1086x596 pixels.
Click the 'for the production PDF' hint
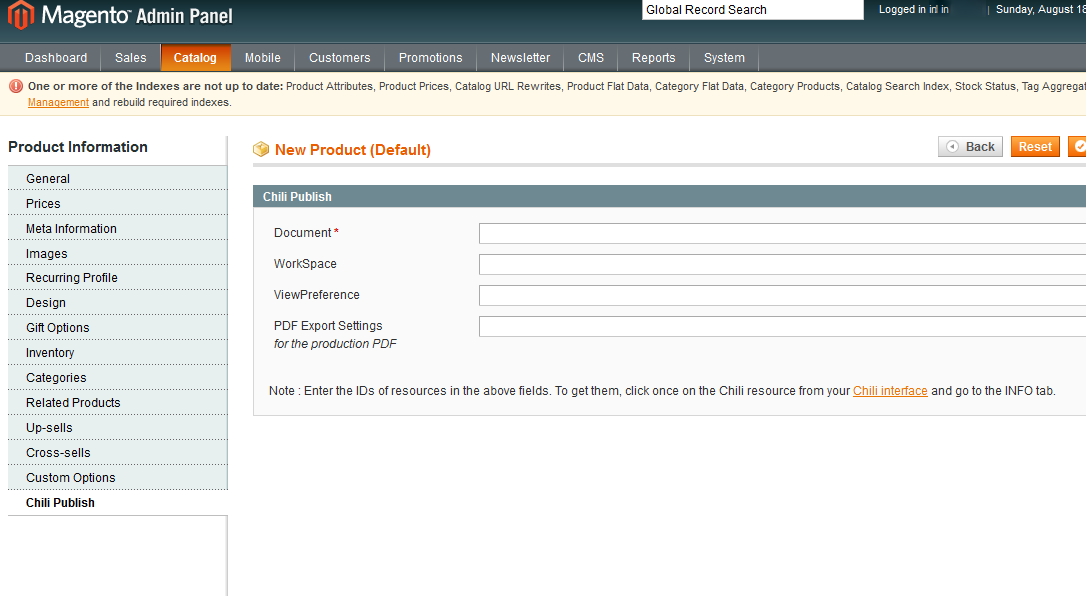335,344
